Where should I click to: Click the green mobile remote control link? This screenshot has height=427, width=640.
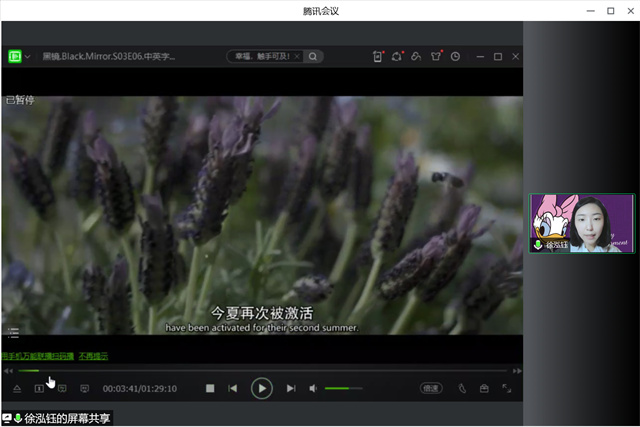tap(37, 356)
